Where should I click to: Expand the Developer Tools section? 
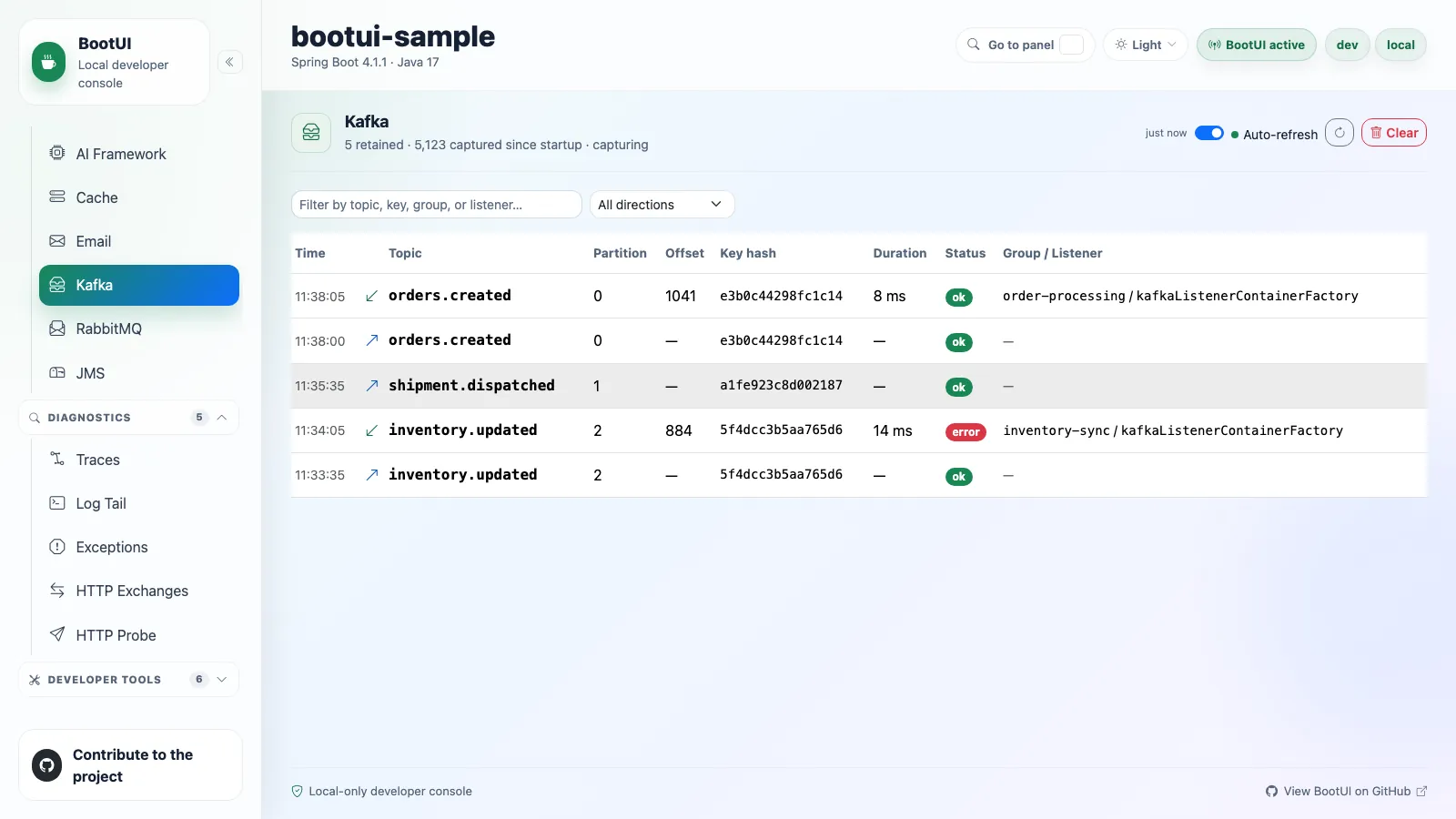coord(128,680)
